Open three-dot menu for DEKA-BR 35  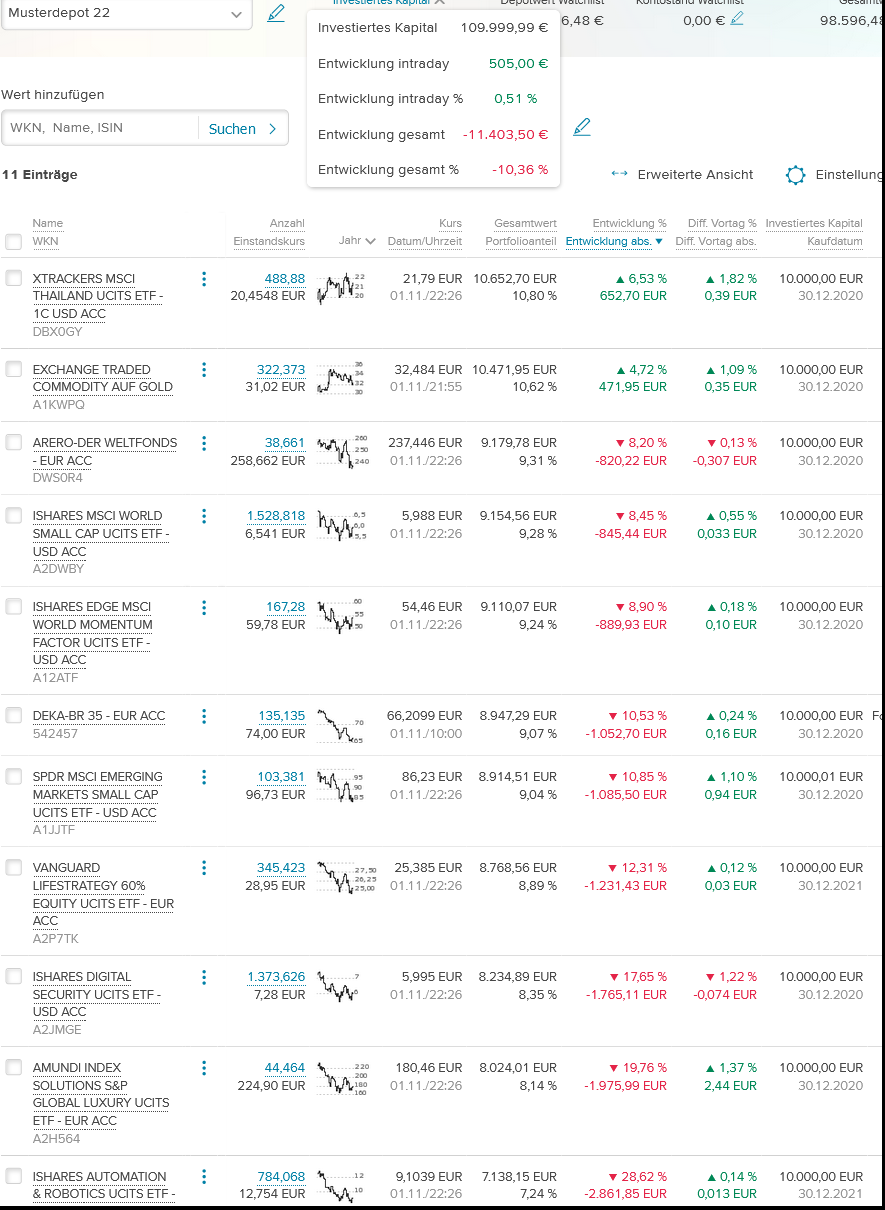pyautogui.click(x=204, y=716)
